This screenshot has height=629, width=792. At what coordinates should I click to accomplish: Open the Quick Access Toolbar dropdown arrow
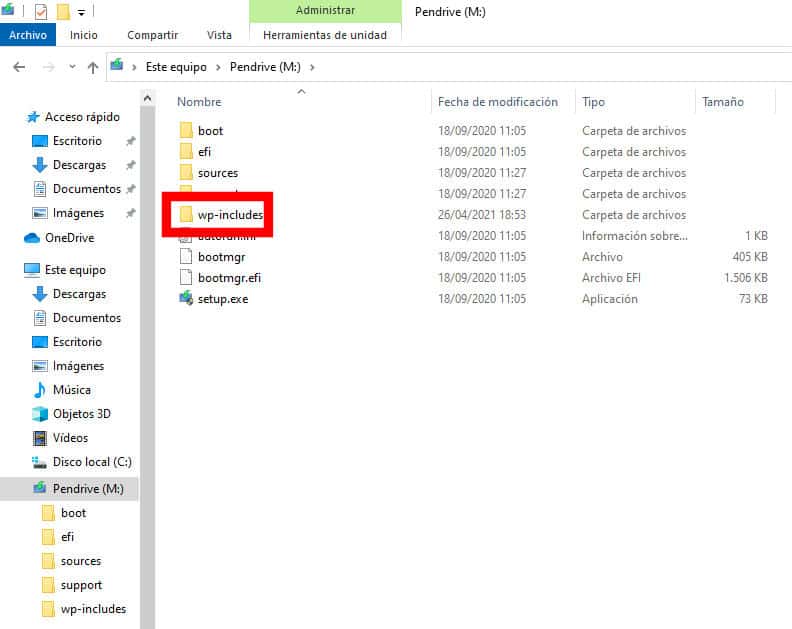[80, 12]
